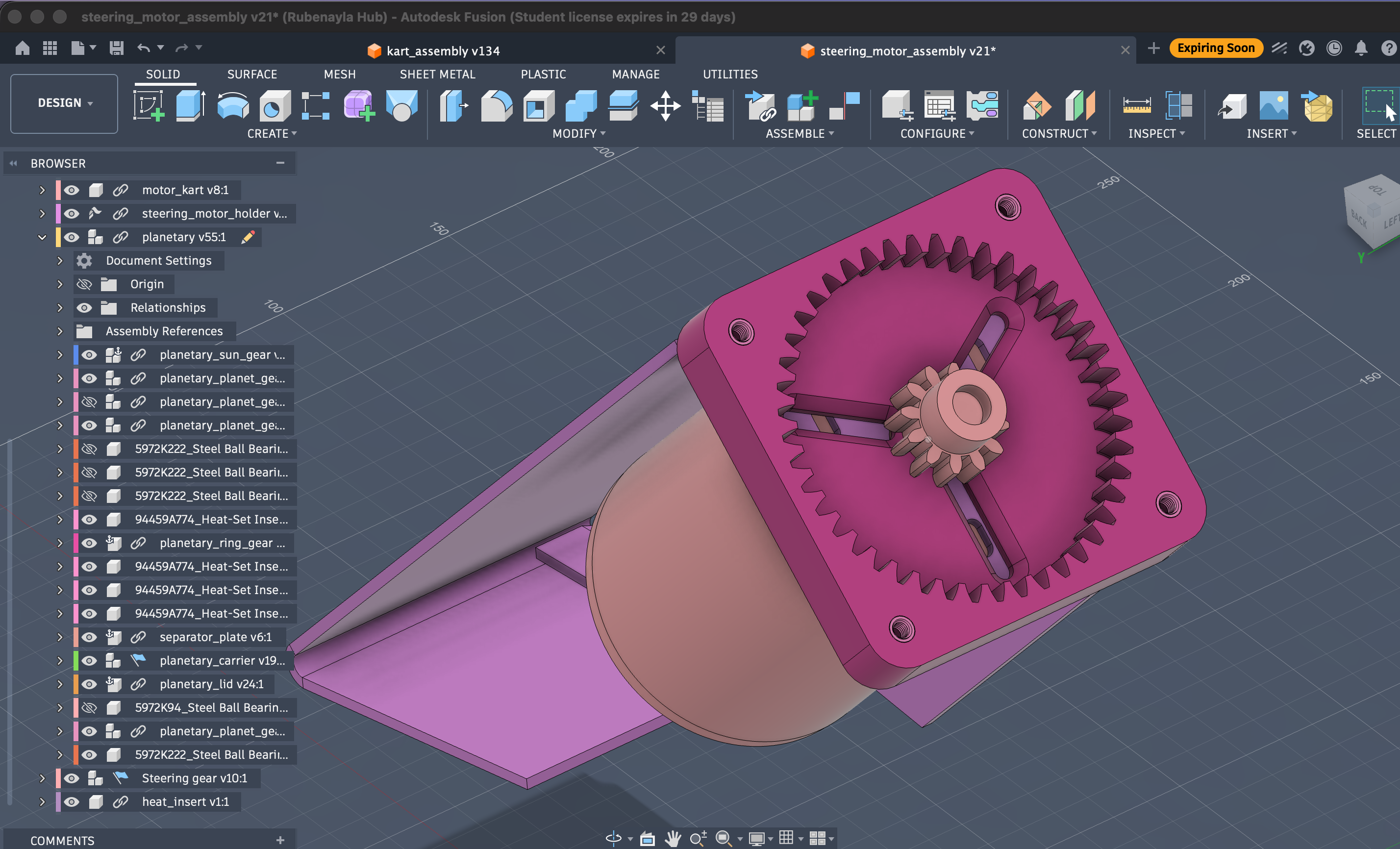This screenshot has width=1400, height=849.
Task: Select the Extrude tool
Action: [x=190, y=106]
